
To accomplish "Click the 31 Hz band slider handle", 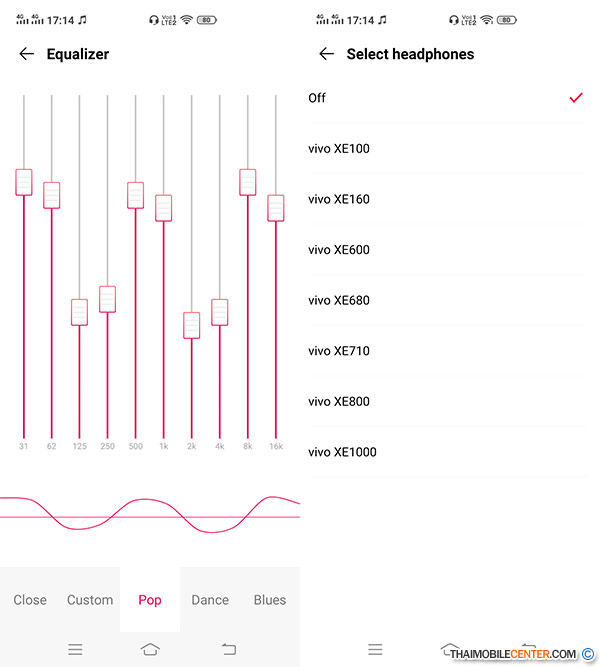I will click(24, 182).
